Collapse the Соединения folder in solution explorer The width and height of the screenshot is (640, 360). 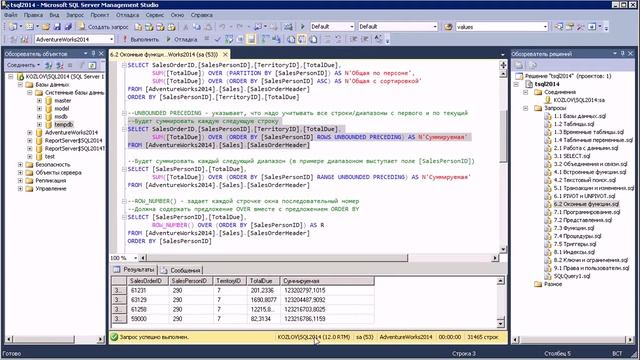[526, 92]
